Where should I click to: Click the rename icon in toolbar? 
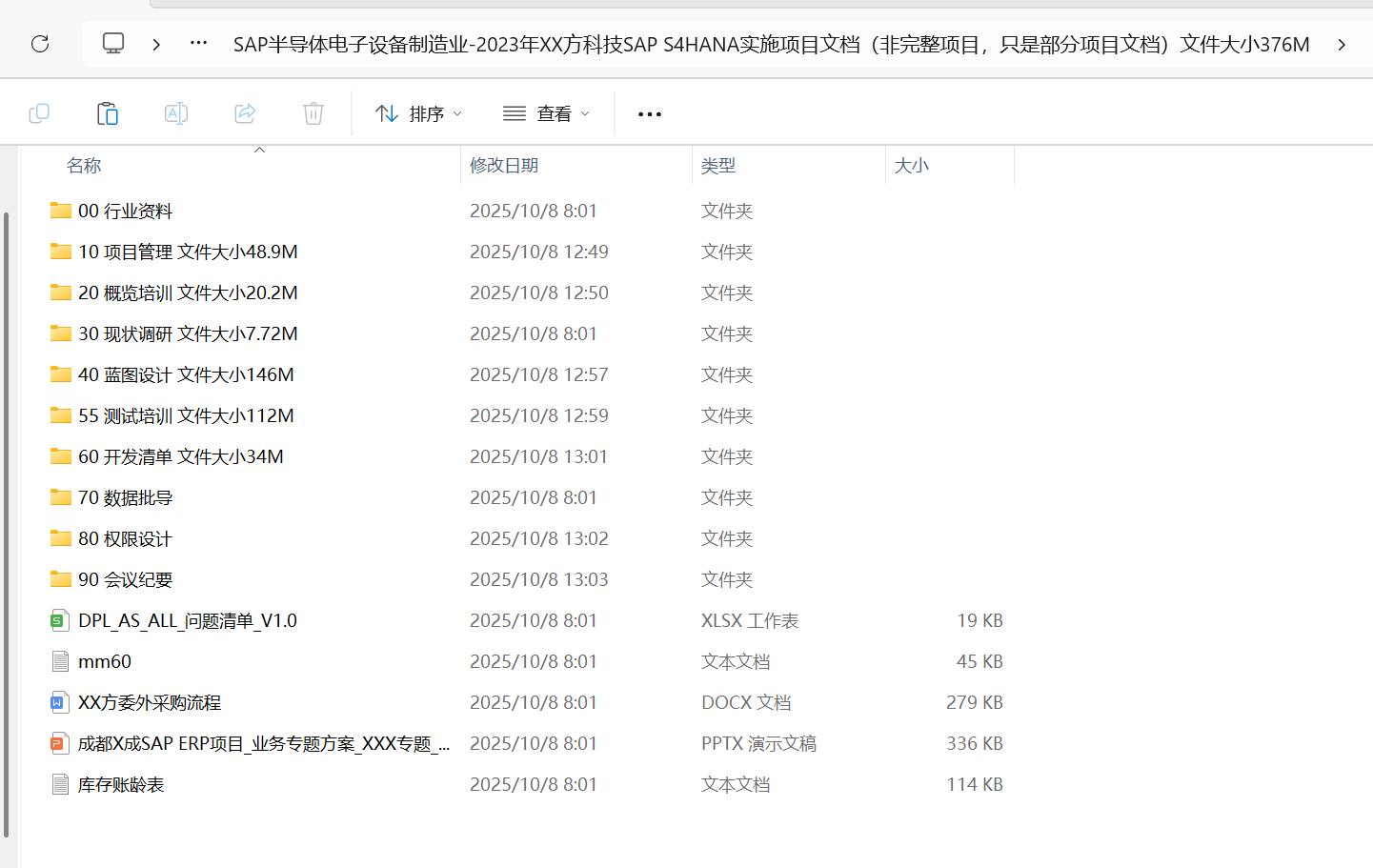point(176,114)
